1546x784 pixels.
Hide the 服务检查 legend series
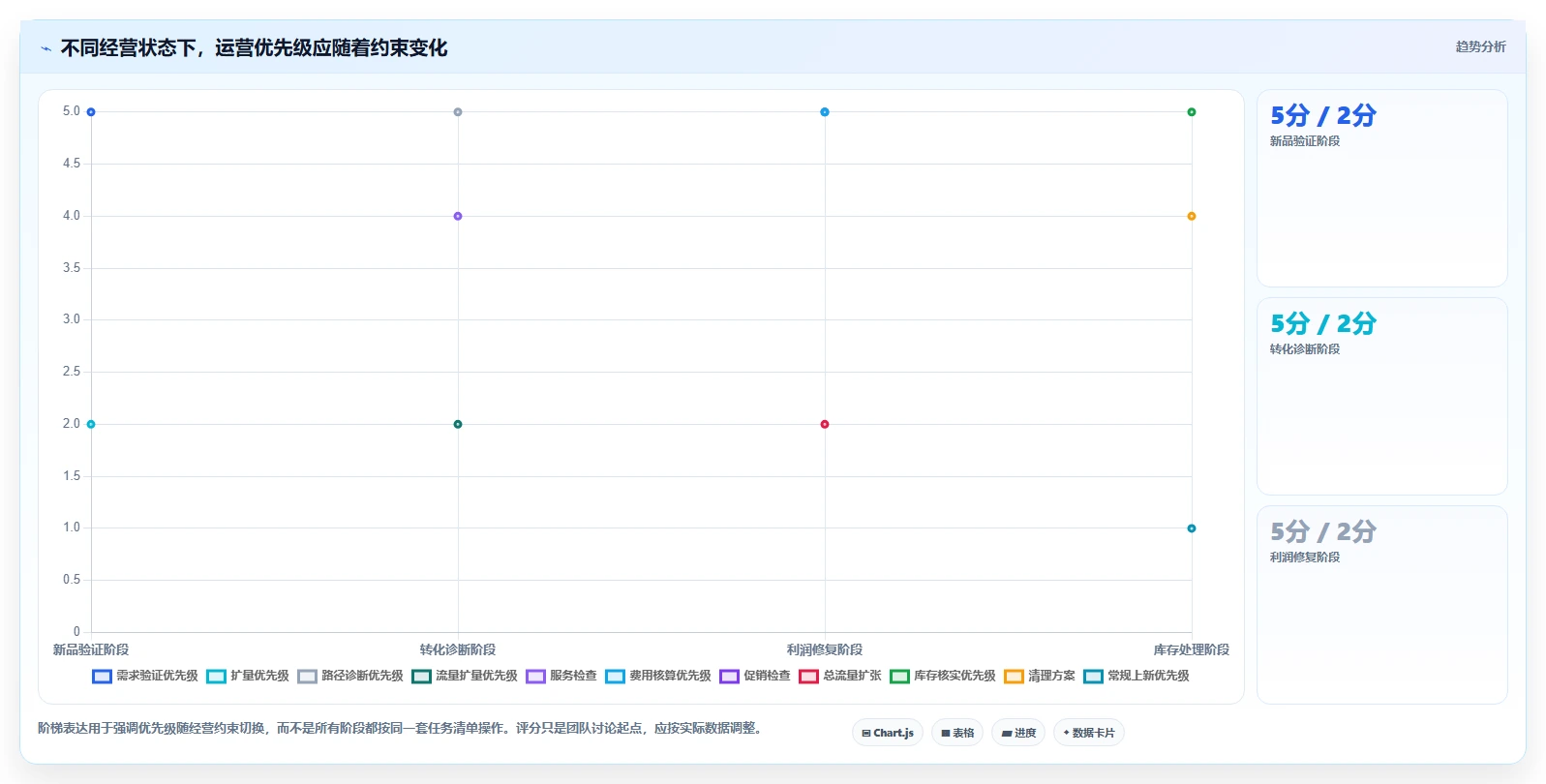561,676
